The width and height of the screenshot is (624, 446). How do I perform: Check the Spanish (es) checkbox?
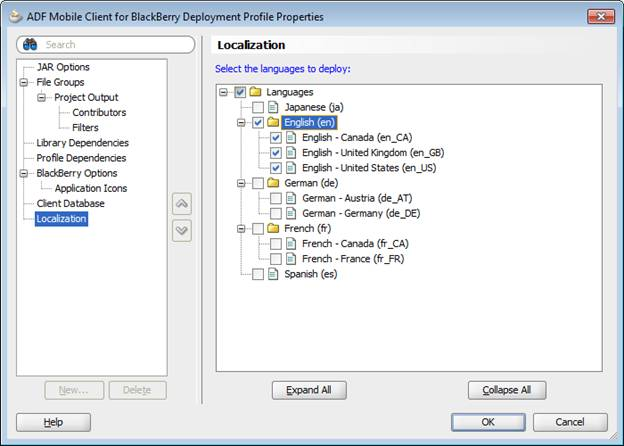[258, 274]
